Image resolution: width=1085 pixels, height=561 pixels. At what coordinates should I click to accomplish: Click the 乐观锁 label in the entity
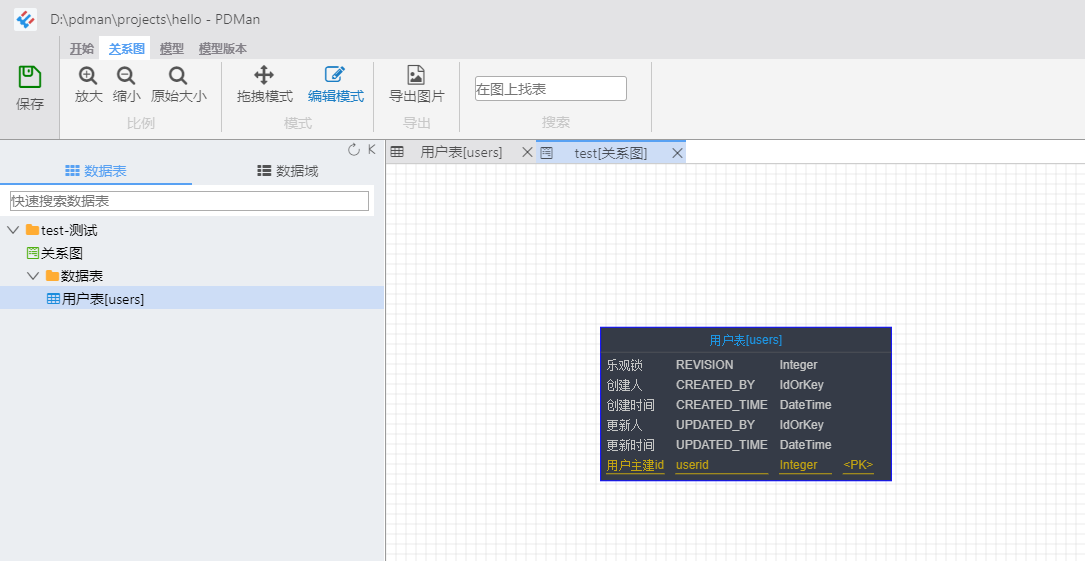(625, 365)
